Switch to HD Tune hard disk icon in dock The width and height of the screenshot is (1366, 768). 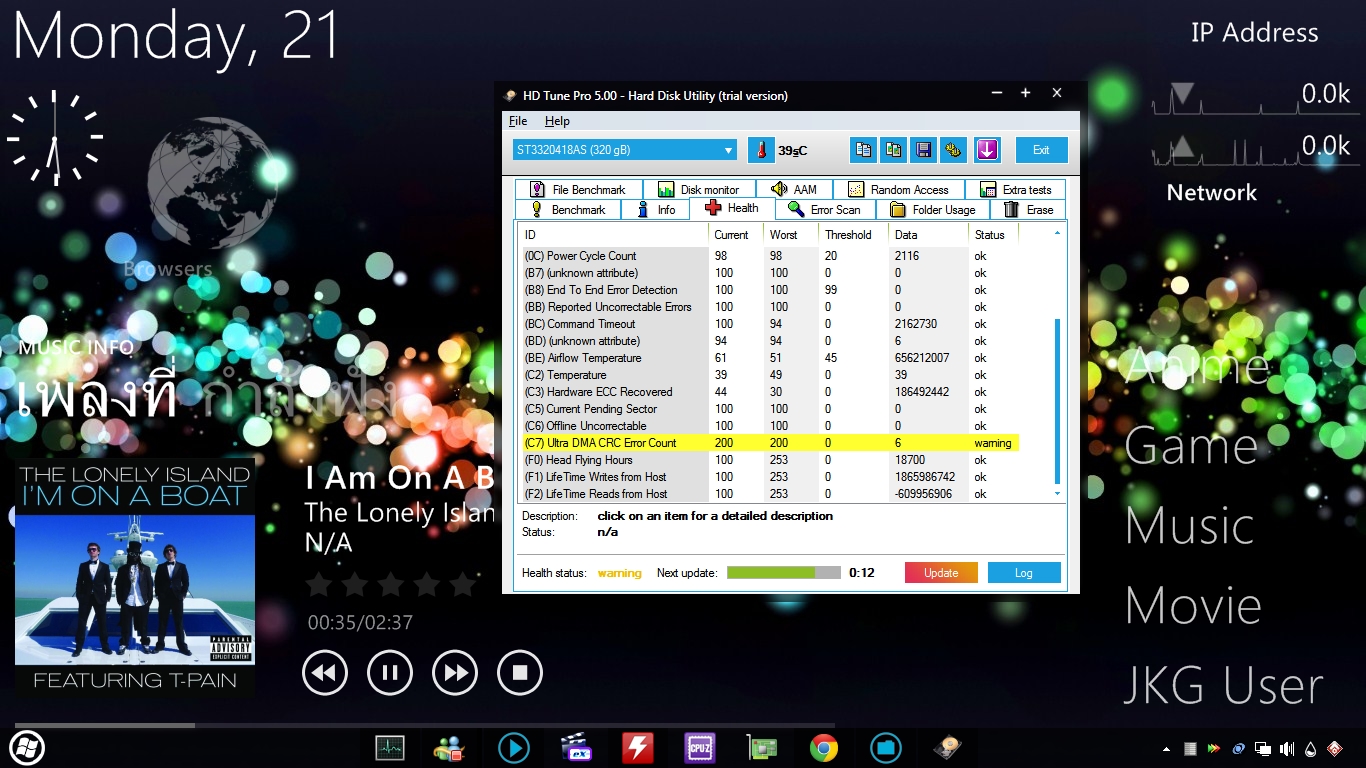948,748
